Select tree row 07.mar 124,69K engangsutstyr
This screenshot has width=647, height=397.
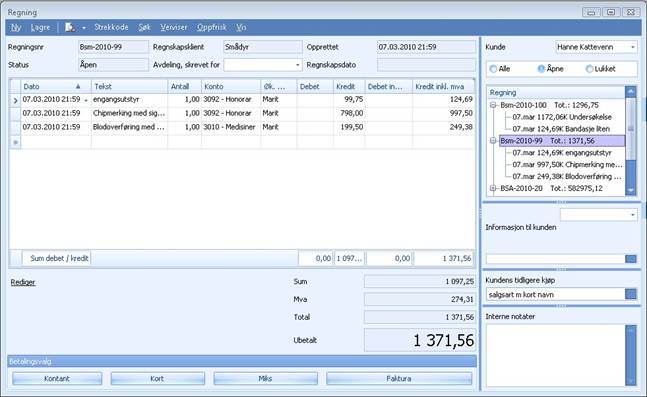pyautogui.click(x=562, y=153)
